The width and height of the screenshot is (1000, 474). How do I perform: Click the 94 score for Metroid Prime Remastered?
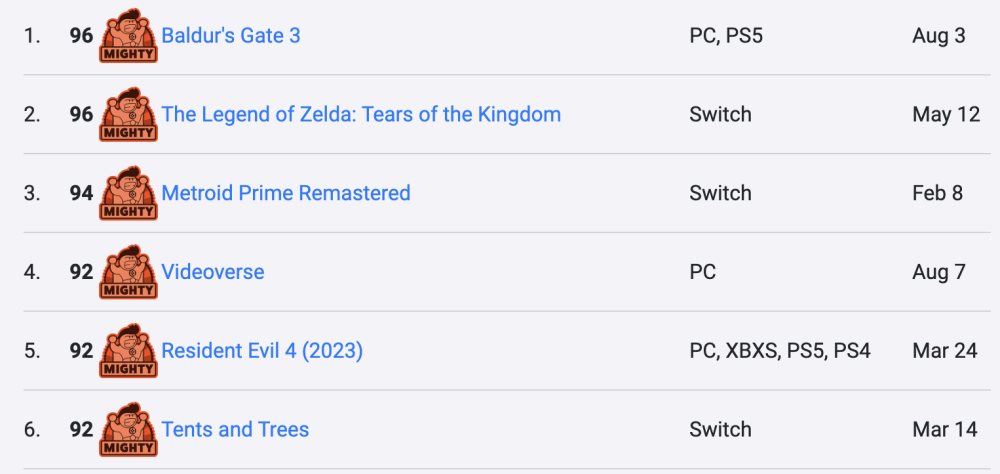(x=81, y=193)
